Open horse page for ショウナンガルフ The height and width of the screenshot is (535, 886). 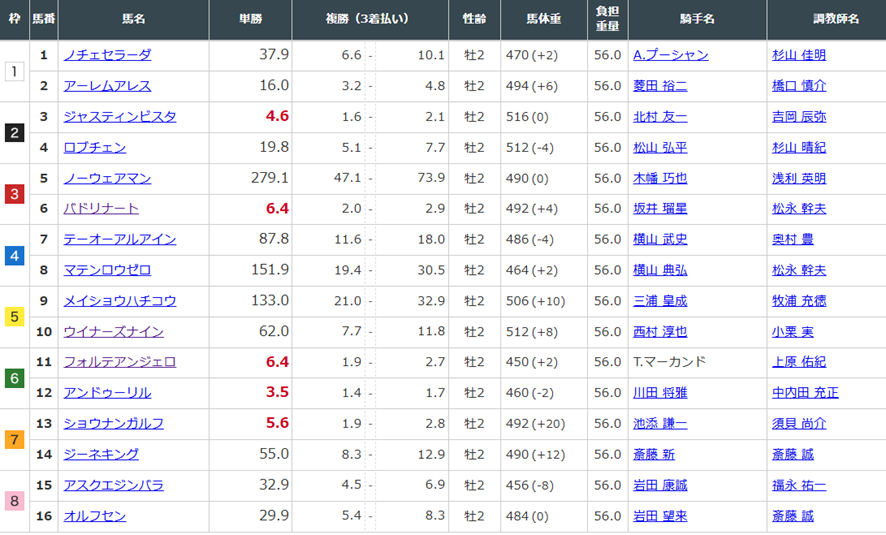tap(114, 423)
